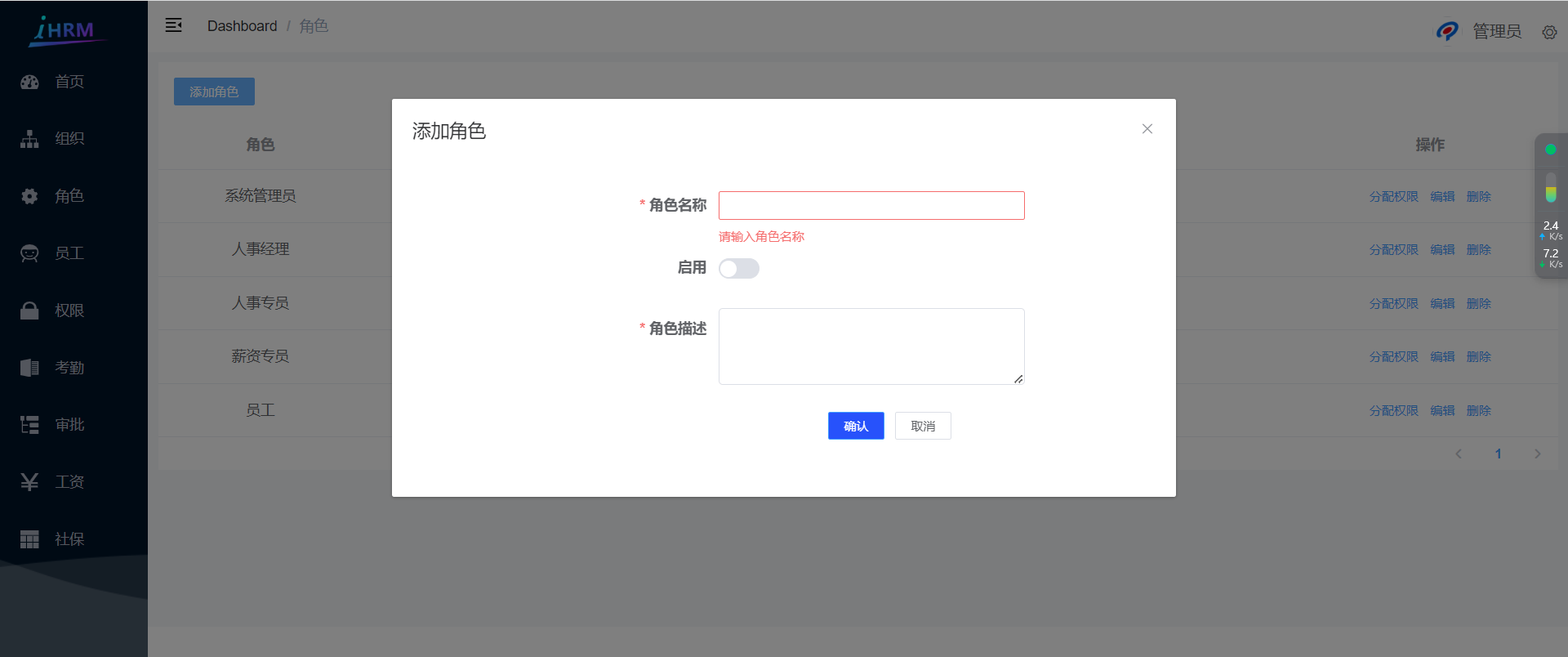The height and width of the screenshot is (657, 1568).
Task: Click 分配权限 for 人事经理 row
Action: tap(1394, 250)
